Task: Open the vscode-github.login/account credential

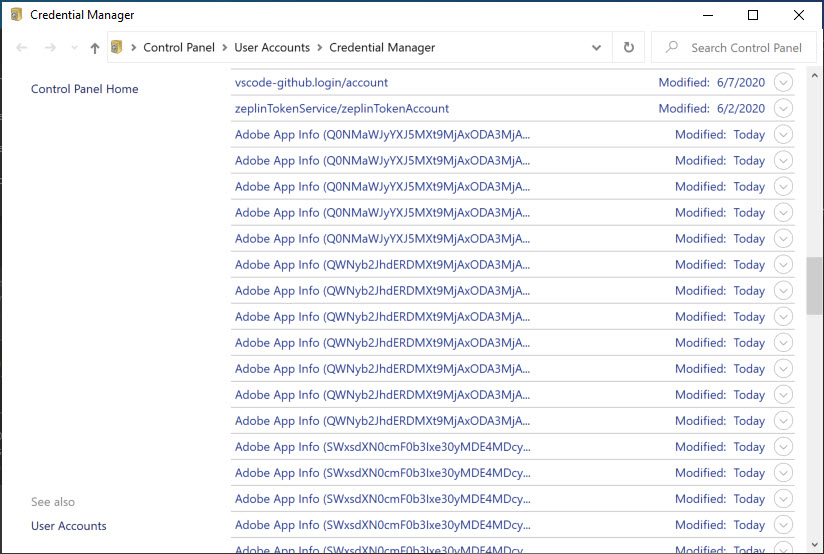Action: [311, 83]
